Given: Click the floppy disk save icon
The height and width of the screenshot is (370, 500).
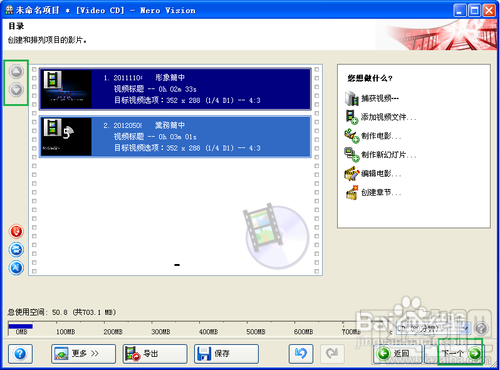Looking at the screenshot, I should coord(204,354).
